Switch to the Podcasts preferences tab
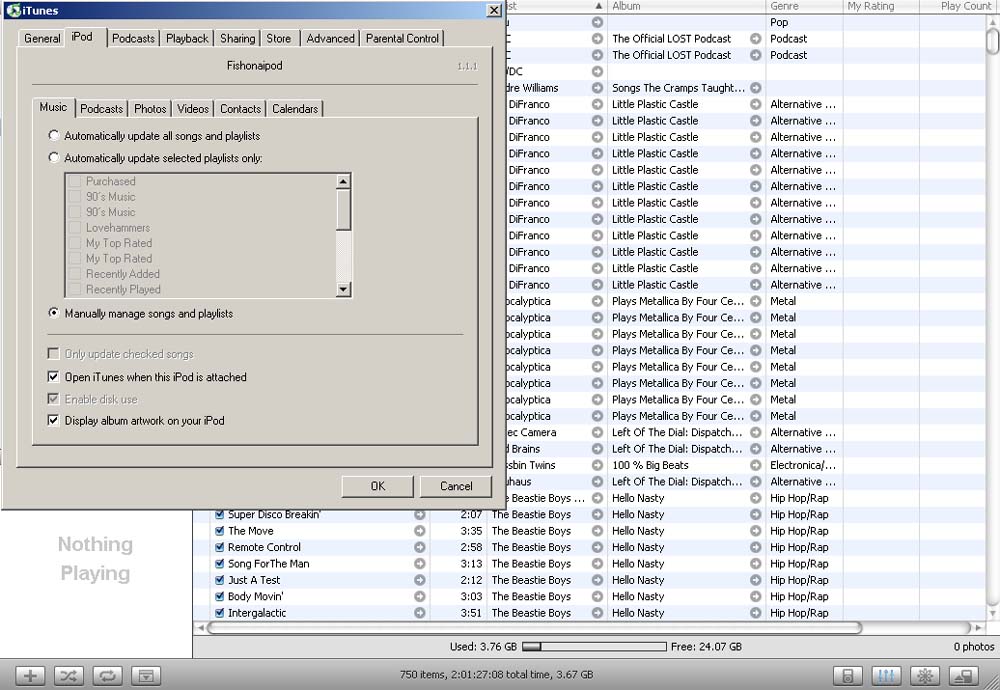 tap(133, 38)
